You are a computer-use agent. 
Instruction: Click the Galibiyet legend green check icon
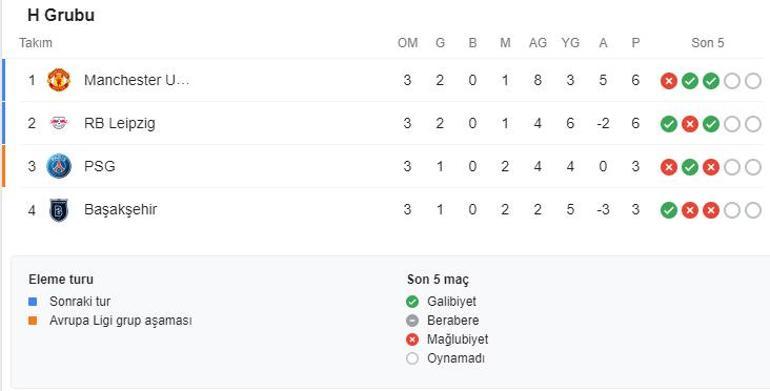(x=412, y=302)
